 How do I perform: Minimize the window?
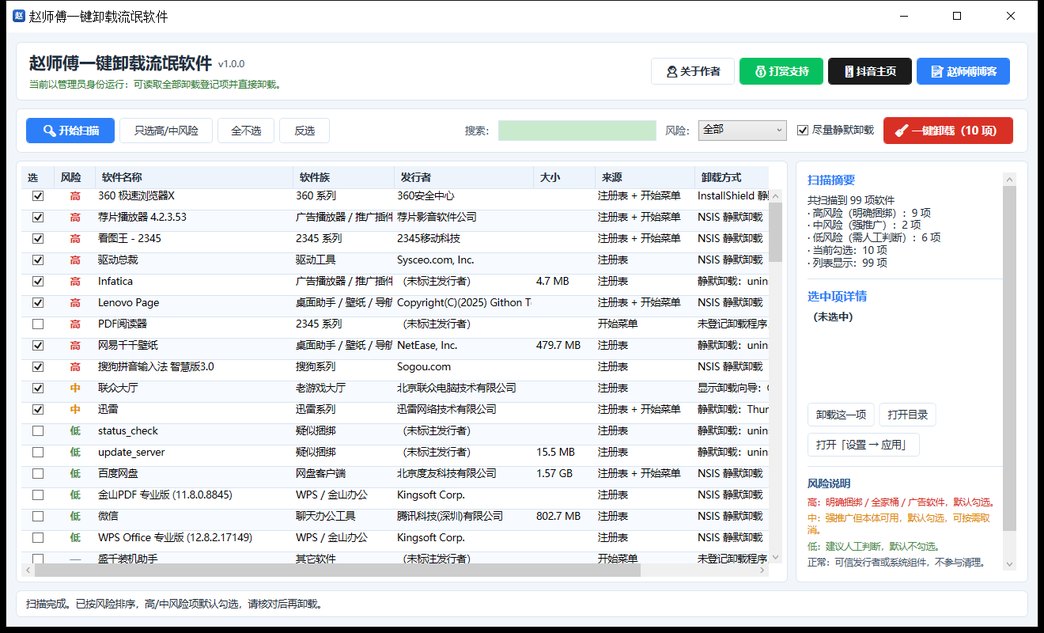click(904, 16)
